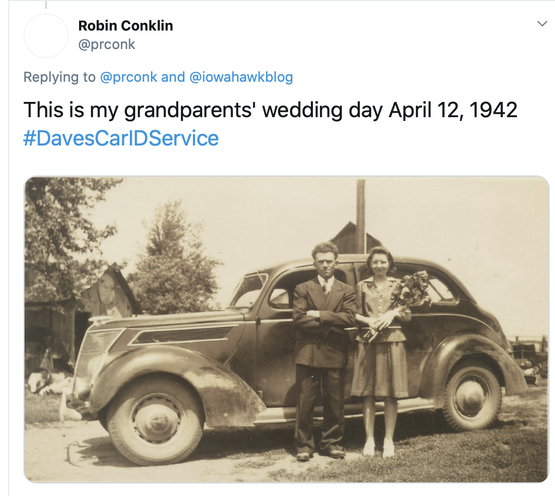Open the Robin Conklin display name profile
This screenshot has height=496, width=555.
[126, 25]
